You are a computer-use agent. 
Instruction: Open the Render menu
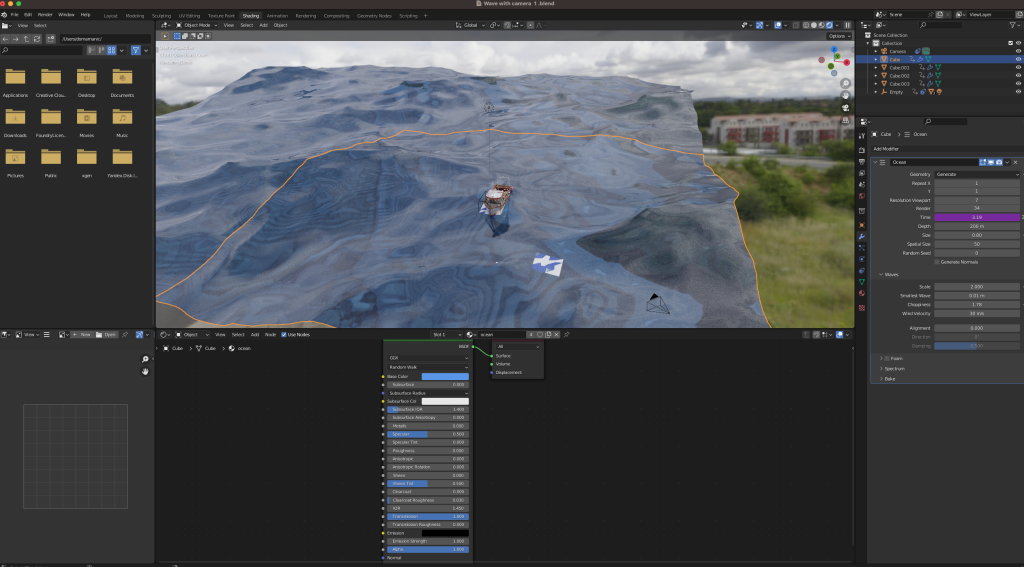tap(45, 15)
